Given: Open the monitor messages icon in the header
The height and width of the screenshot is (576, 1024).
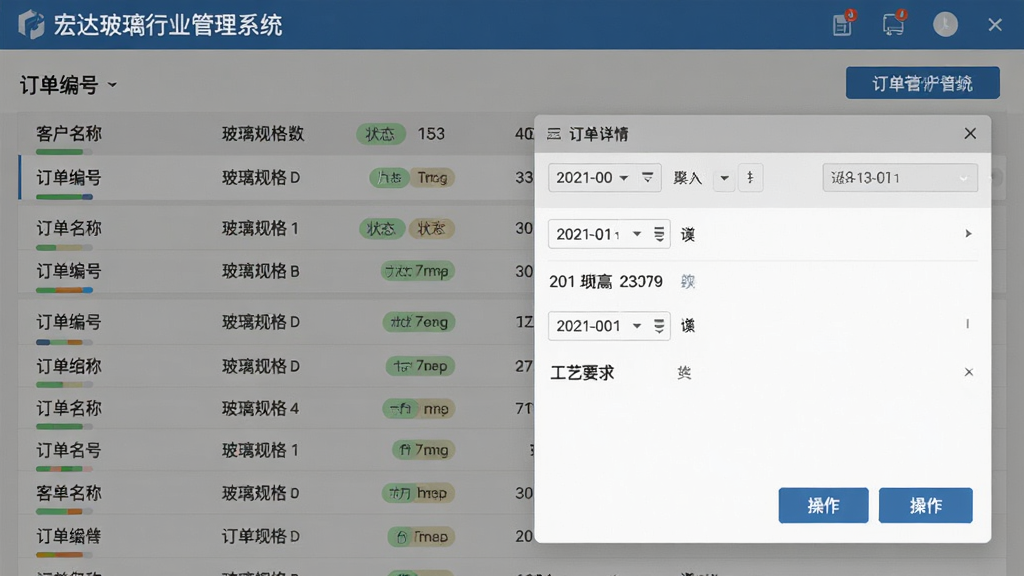Looking at the screenshot, I should (893, 24).
